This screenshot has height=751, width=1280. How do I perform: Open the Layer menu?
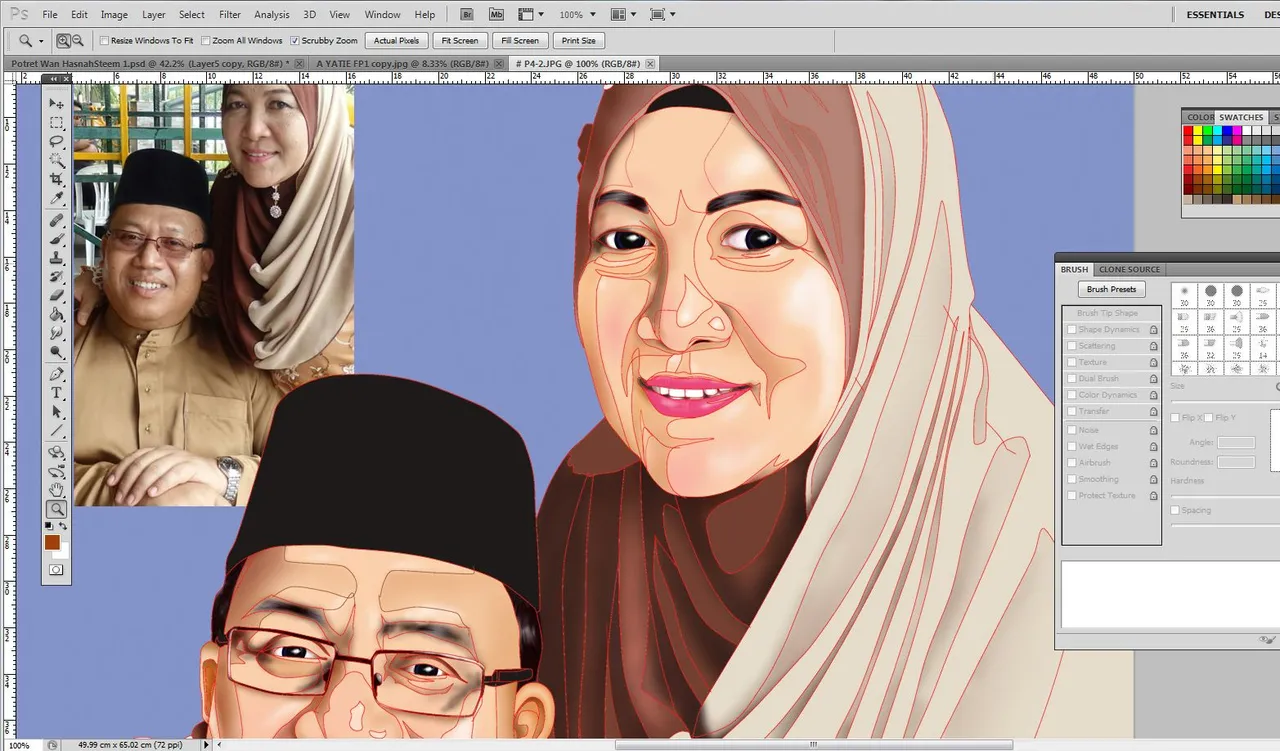point(154,15)
